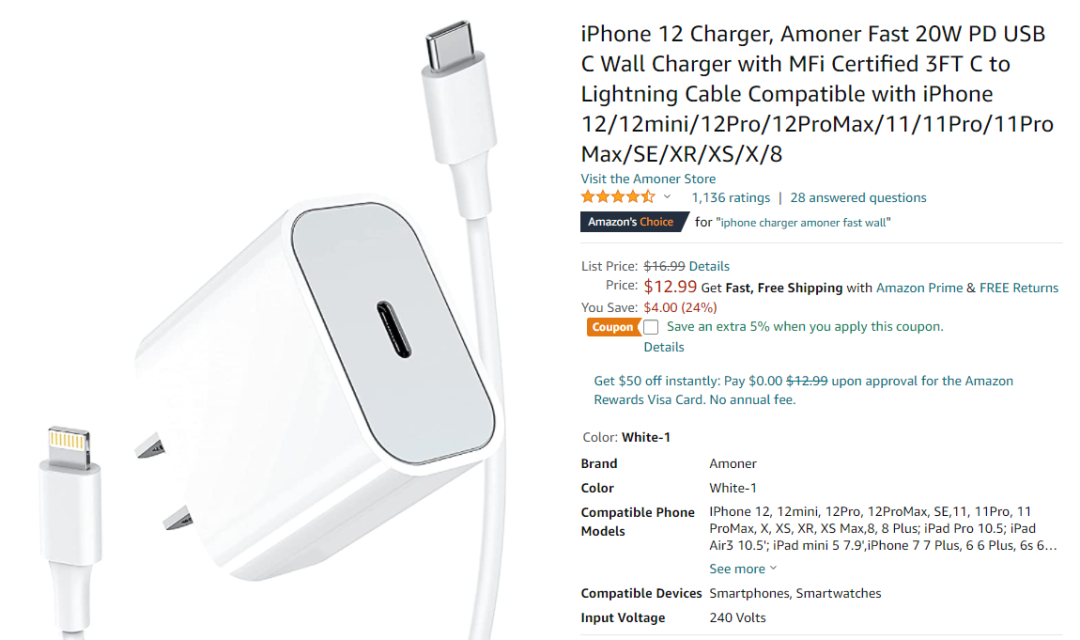Open Details link under coupon
Screen dimensions: 1080x640
click(663, 347)
